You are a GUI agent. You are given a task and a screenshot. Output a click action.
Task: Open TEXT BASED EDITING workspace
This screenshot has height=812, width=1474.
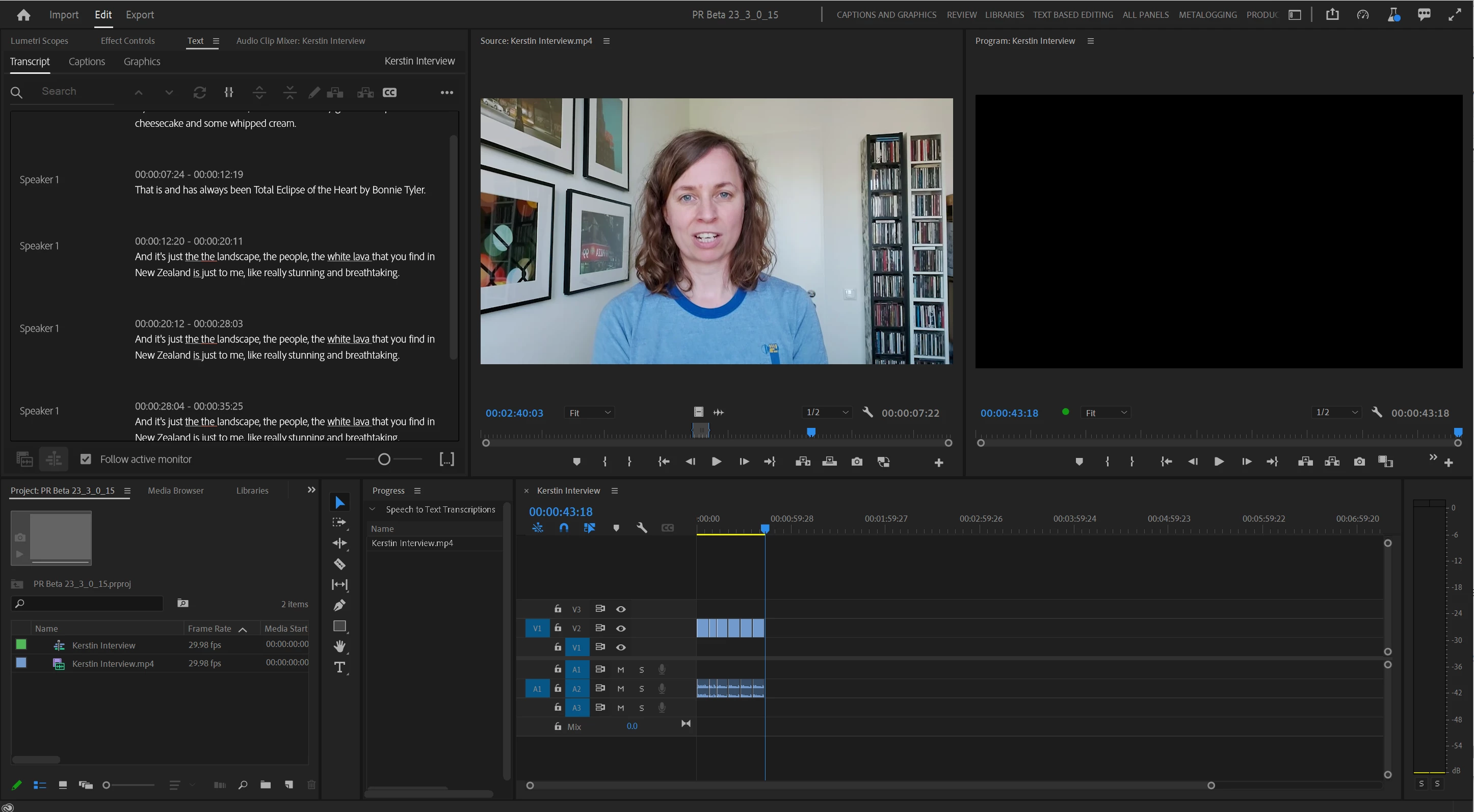point(1072,15)
